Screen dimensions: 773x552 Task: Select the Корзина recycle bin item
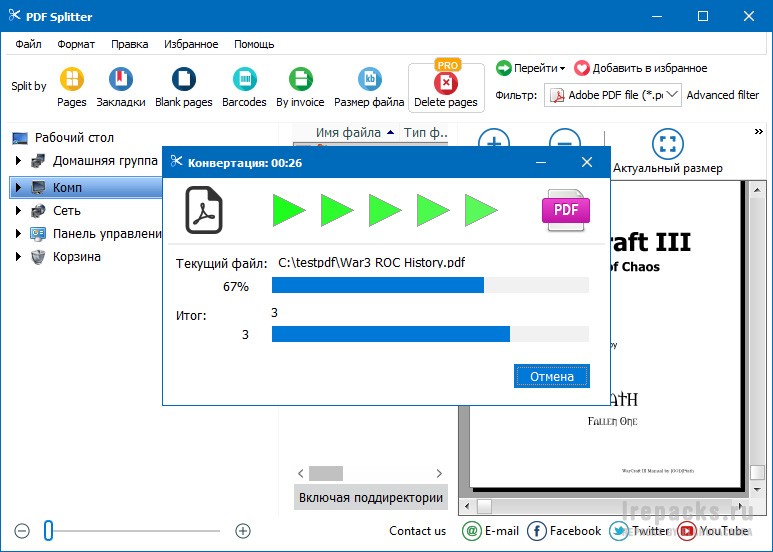click(x=76, y=257)
